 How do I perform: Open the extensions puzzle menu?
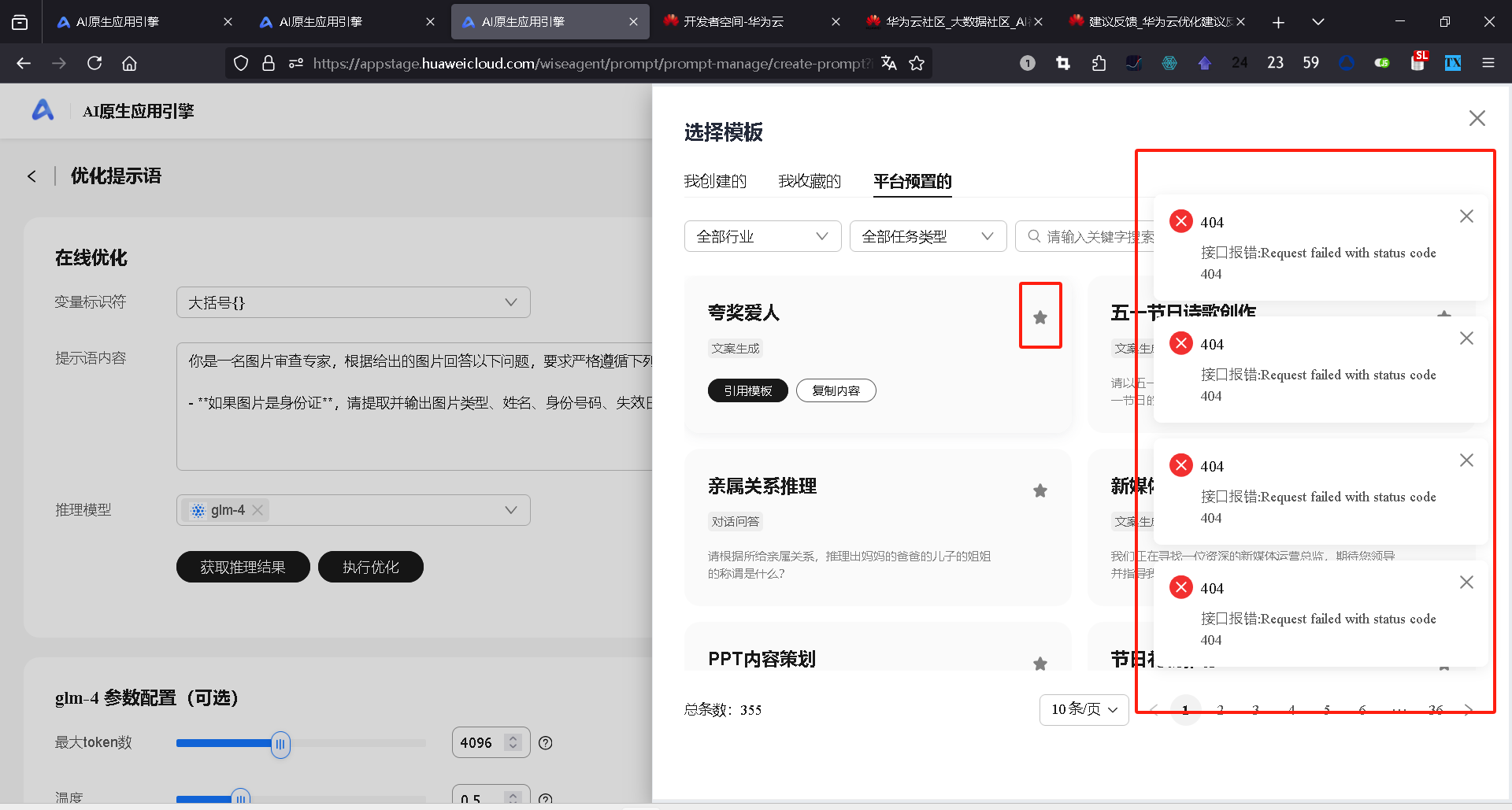(1099, 63)
